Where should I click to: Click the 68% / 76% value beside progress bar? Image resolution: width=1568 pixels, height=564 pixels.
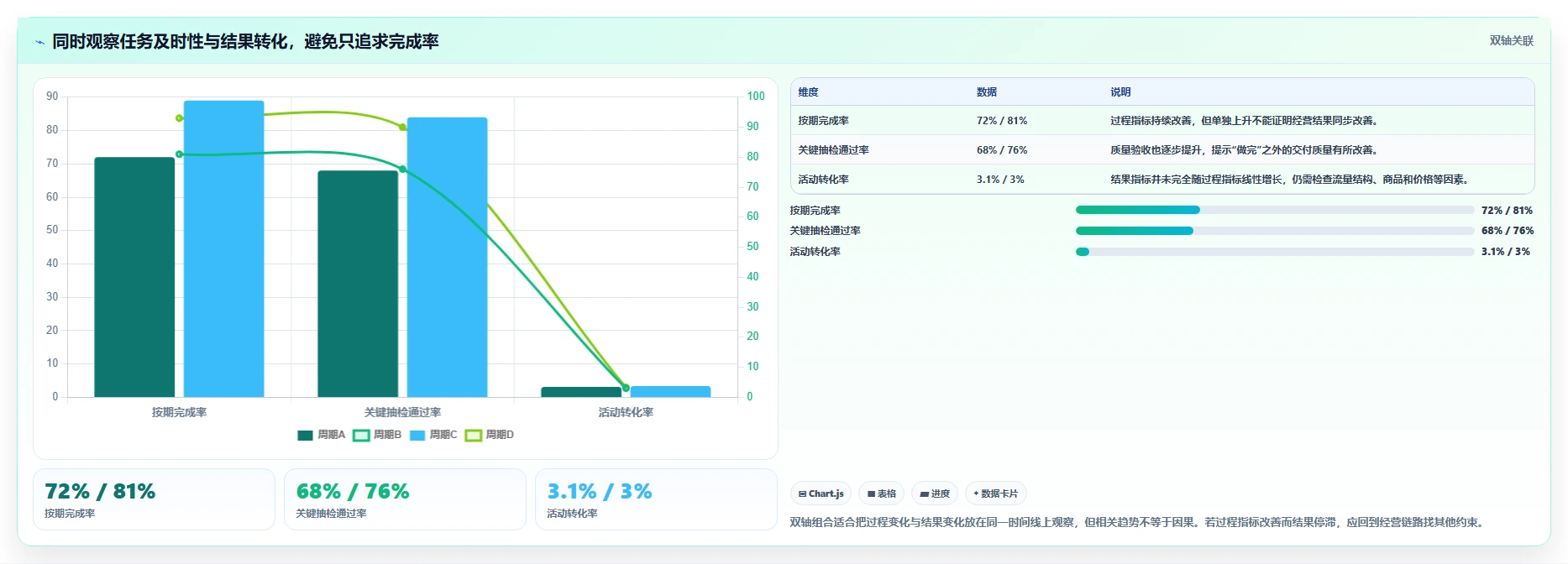[x=1508, y=231]
